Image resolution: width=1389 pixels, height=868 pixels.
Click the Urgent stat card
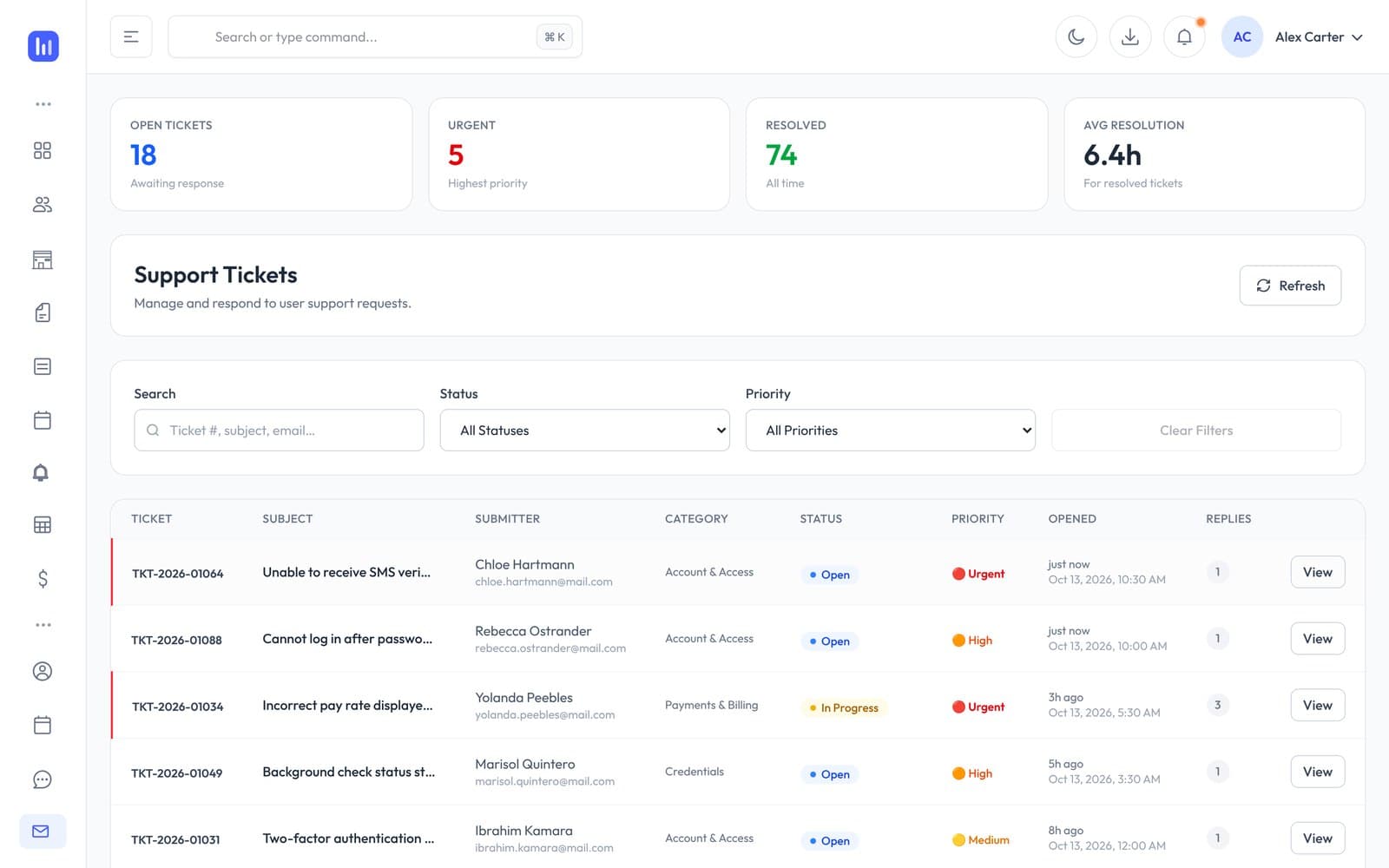(x=579, y=154)
